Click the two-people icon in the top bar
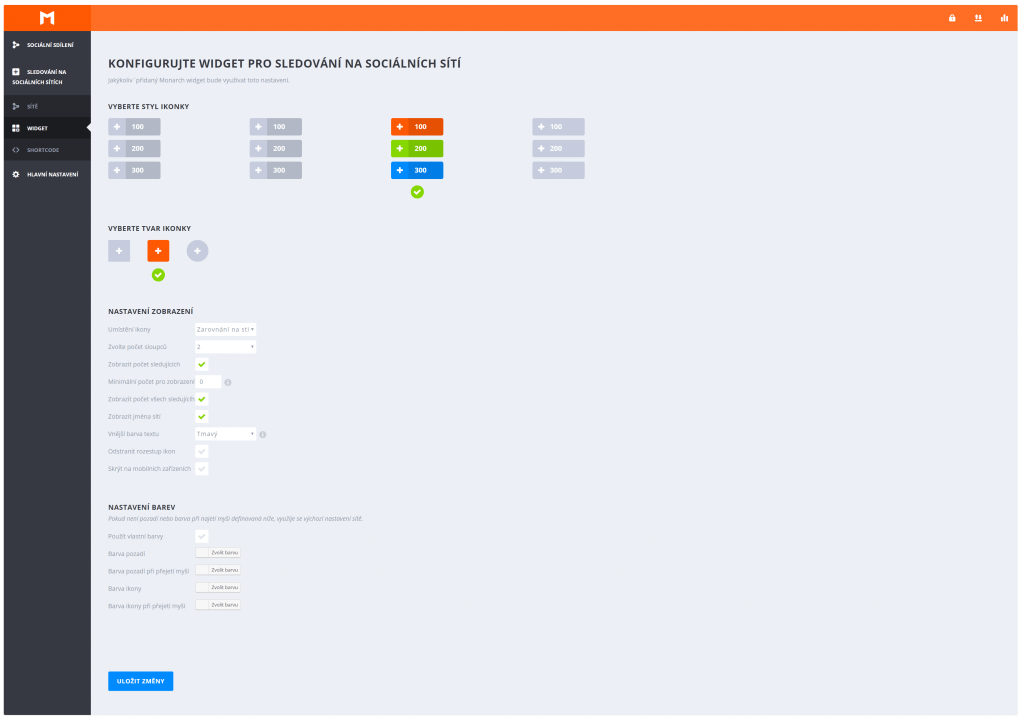This screenshot has width=1024, height=719. (978, 18)
